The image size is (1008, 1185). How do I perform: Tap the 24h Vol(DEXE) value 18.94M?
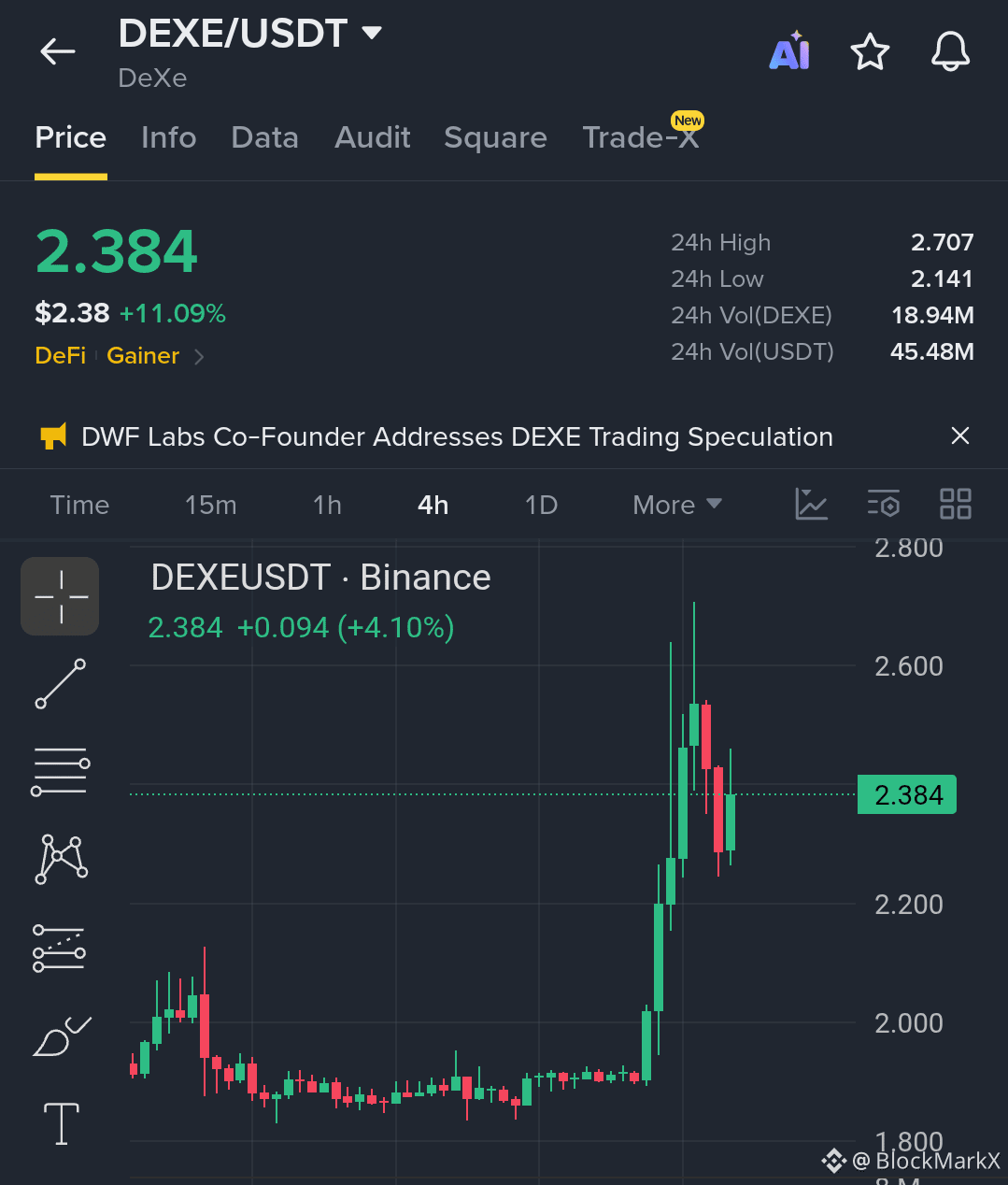(x=933, y=315)
